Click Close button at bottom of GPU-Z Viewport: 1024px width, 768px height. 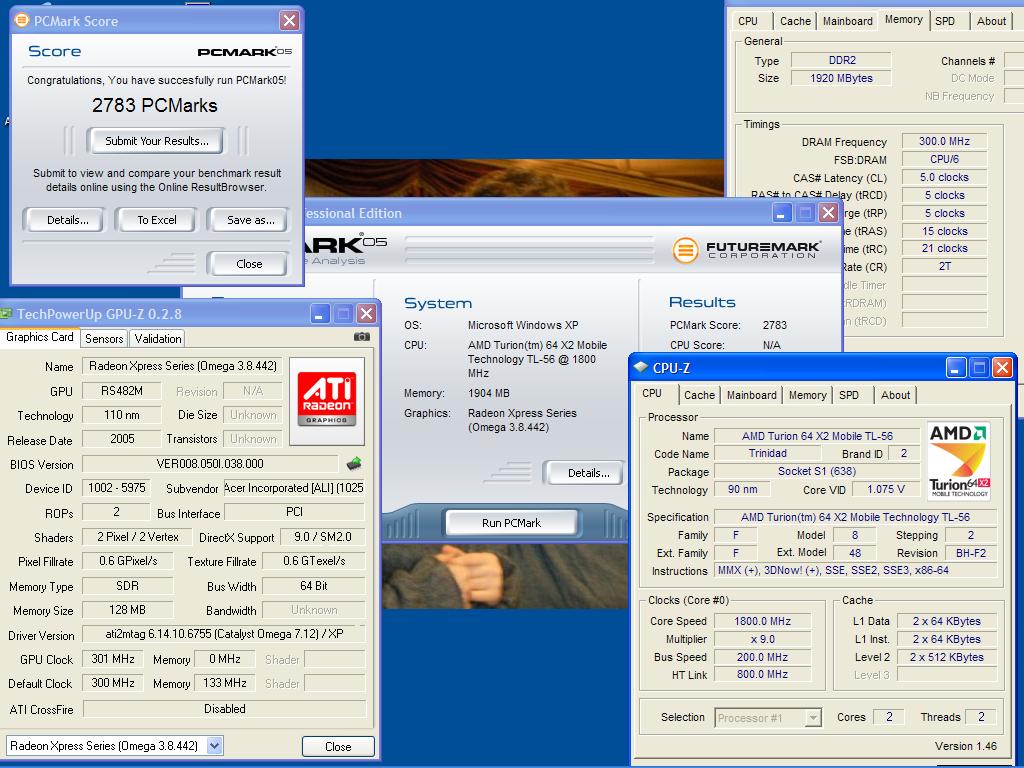coord(338,746)
